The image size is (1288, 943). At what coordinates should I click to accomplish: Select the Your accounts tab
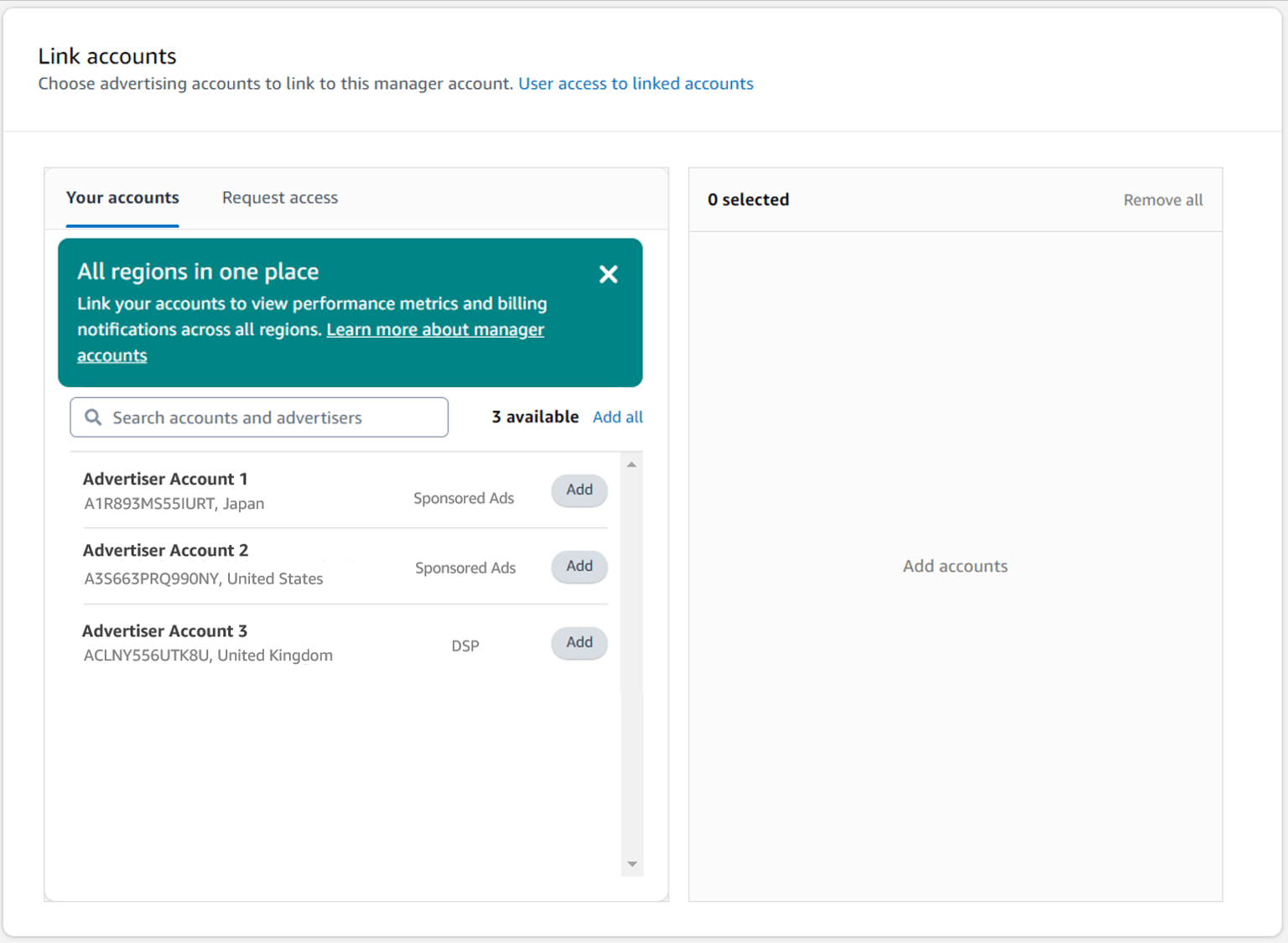click(x=122, y=198)
